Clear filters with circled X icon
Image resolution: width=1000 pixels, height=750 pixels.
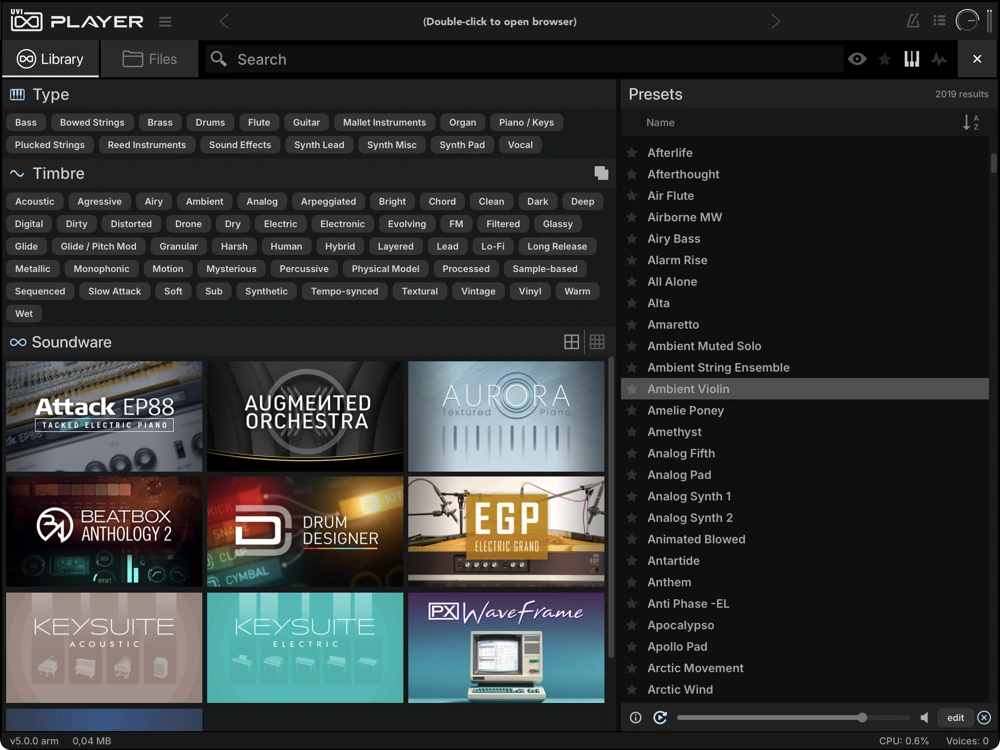[x=984, y=717]
